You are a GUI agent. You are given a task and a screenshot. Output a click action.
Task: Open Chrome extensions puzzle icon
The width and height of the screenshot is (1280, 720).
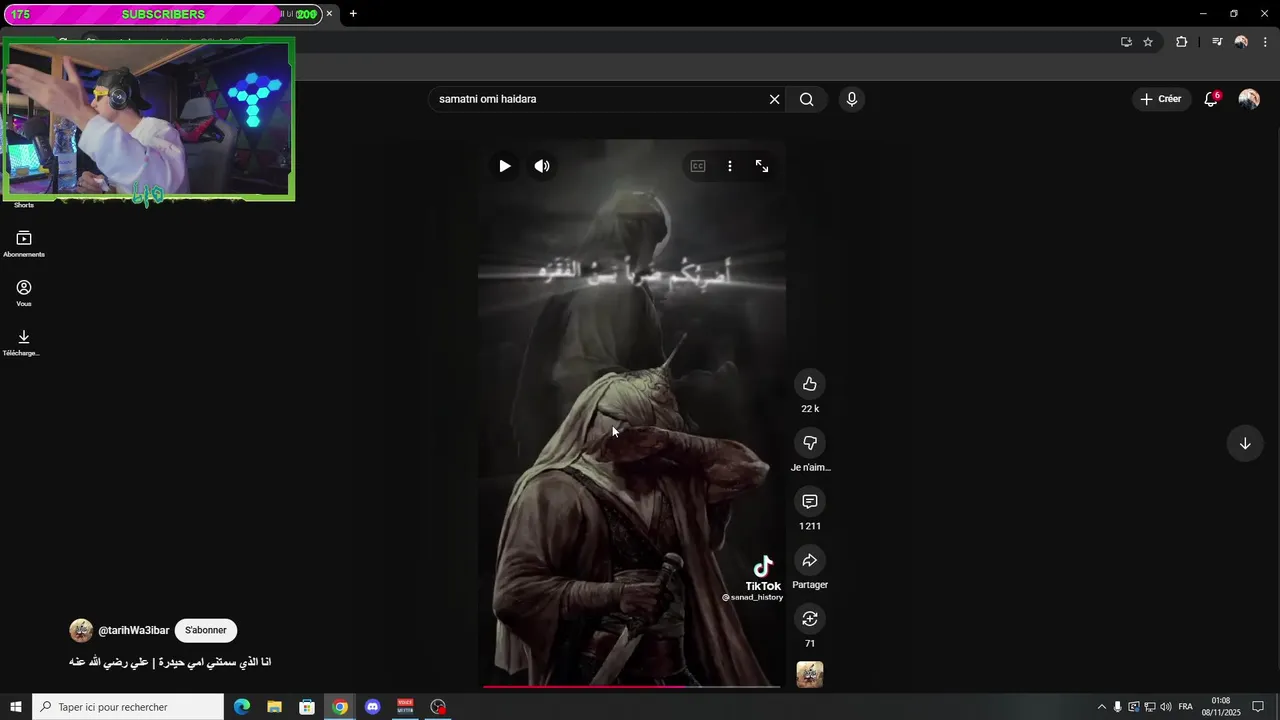click(x=1182, y=42)
